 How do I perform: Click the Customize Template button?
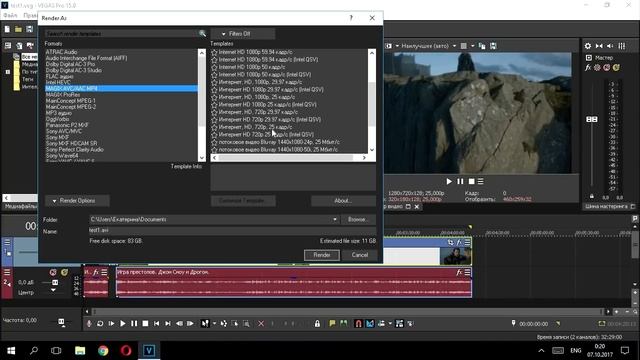pyautogui.click(x=243, y=201)
